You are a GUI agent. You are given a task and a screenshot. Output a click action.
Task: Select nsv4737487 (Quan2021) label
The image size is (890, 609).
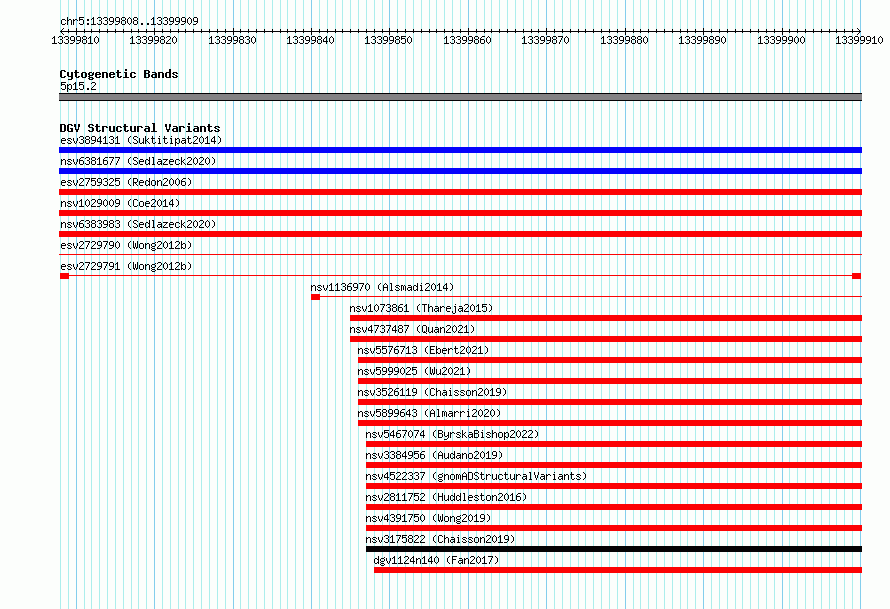(412, 329)
